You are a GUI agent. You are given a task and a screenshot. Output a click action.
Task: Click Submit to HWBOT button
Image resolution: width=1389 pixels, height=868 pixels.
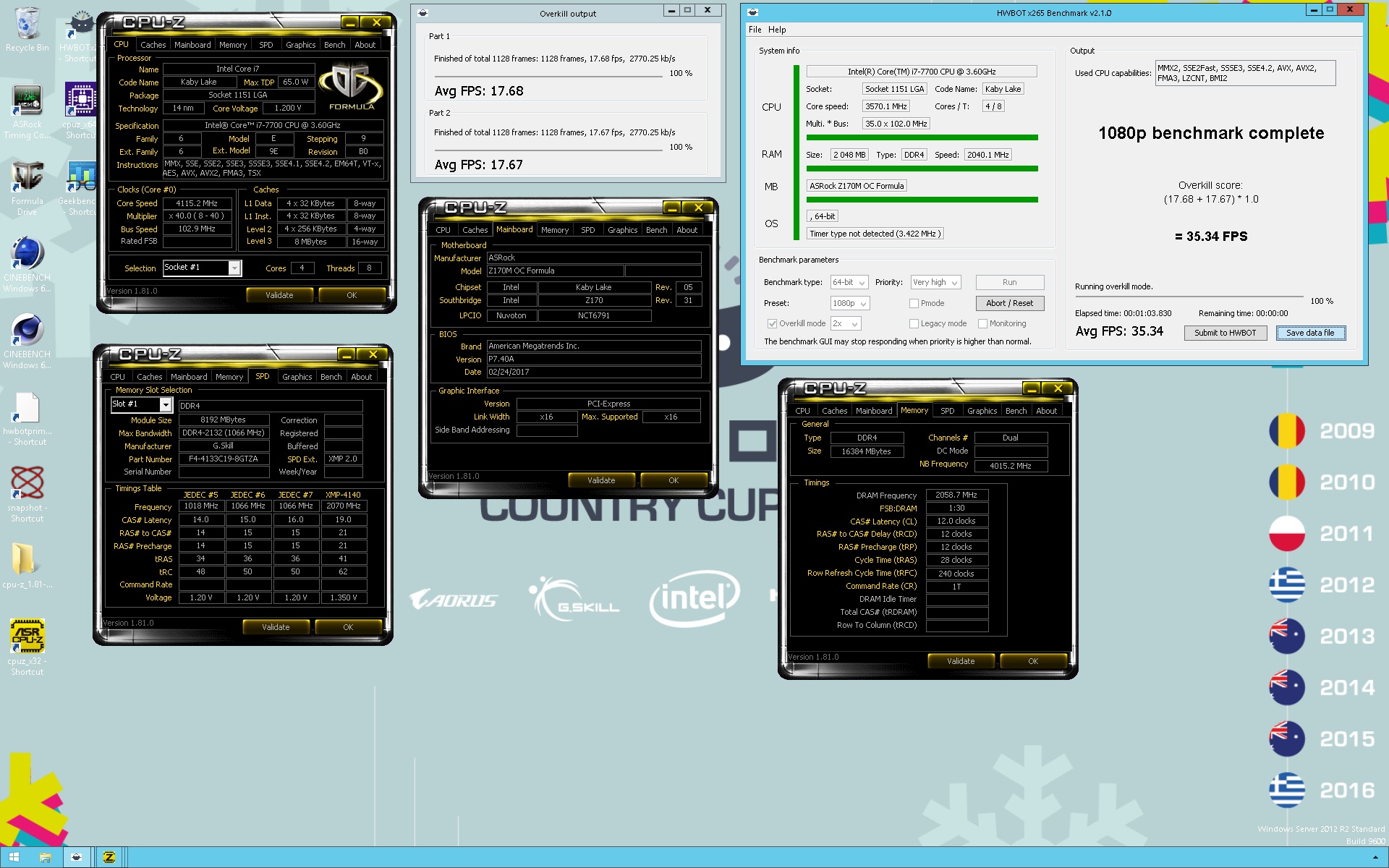click(x=1225, y=333)
